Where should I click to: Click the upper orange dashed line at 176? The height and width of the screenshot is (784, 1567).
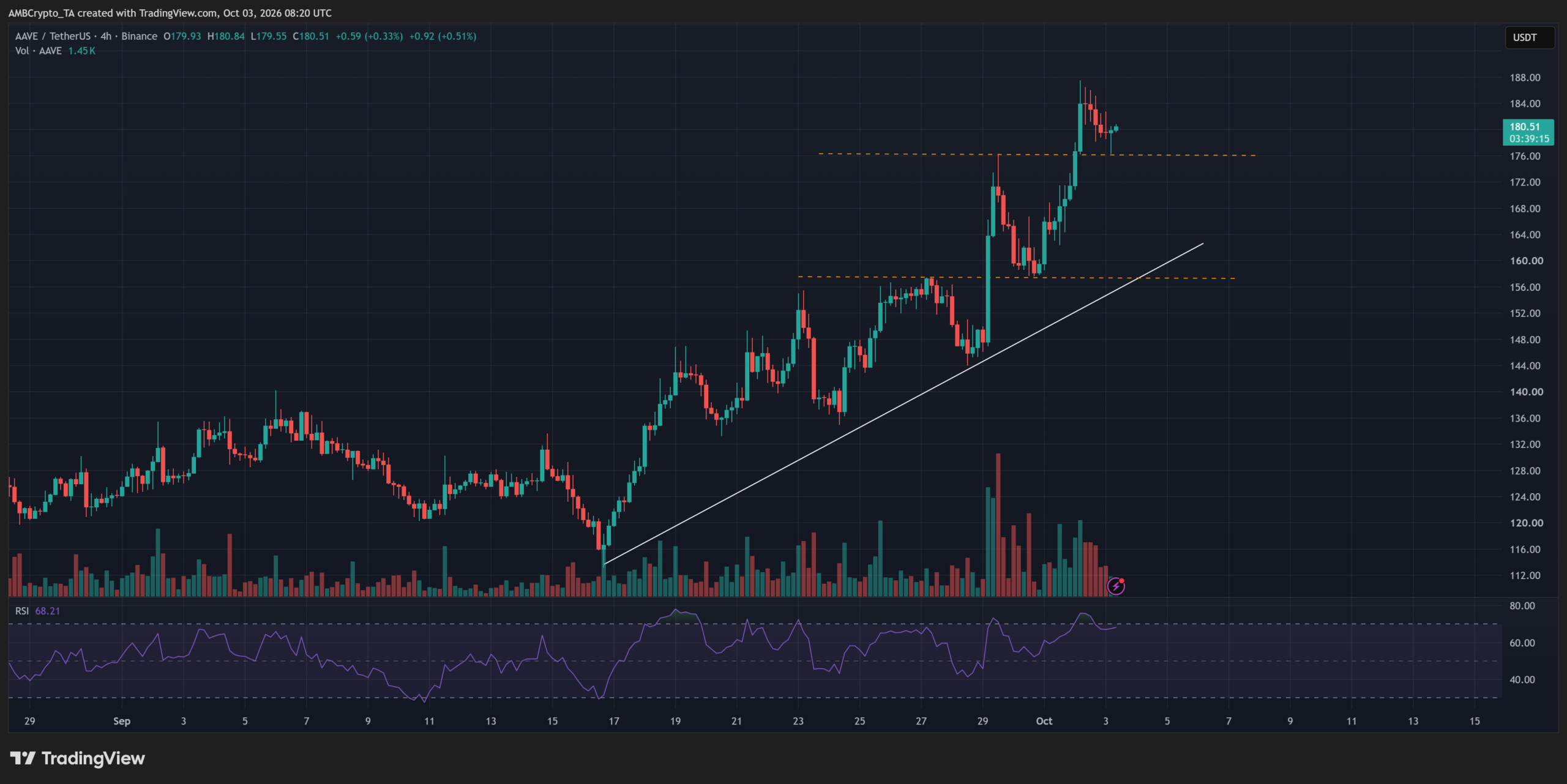(1037, 155)
